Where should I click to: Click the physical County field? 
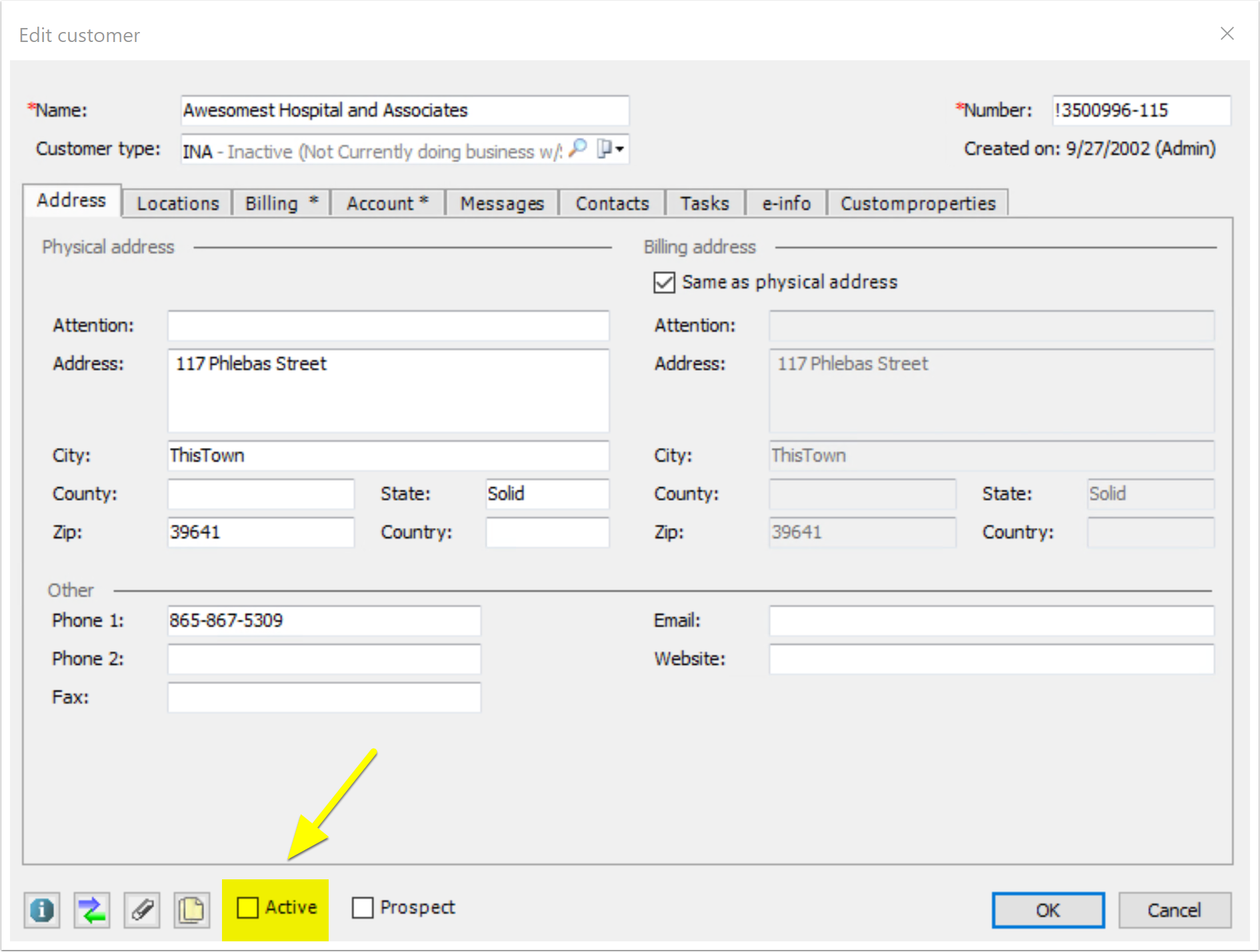point(261,494)
